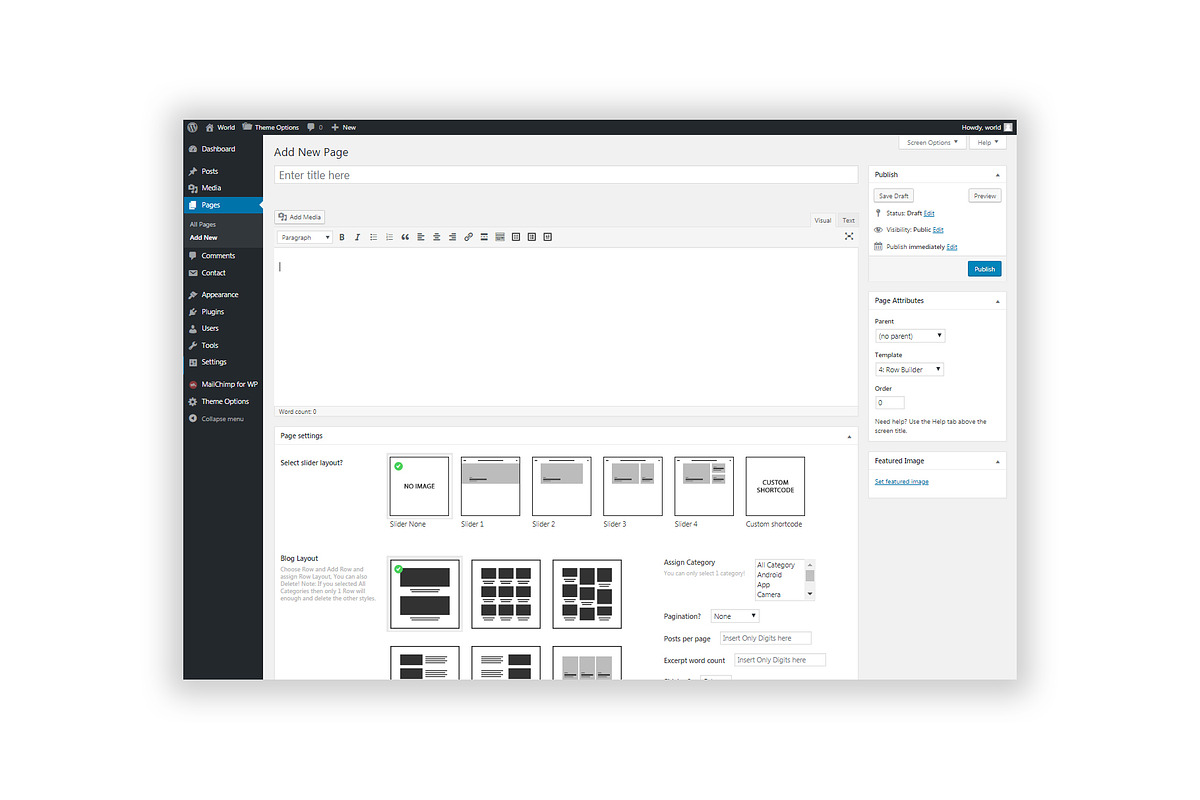Viewport: 1200px width, 800px height.
Task: Toggle bold formatting in editor toolbar
Action: [341, 237]
